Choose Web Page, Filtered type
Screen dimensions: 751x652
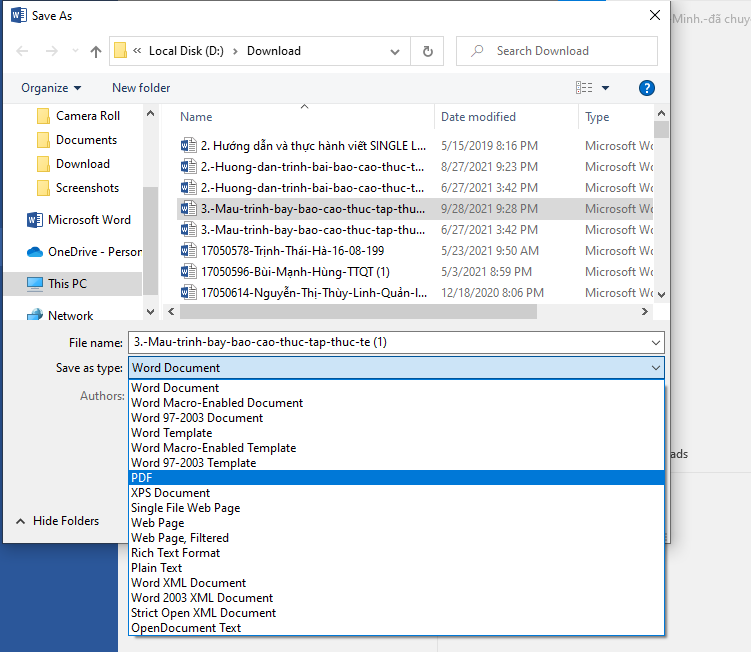[397, 538]
